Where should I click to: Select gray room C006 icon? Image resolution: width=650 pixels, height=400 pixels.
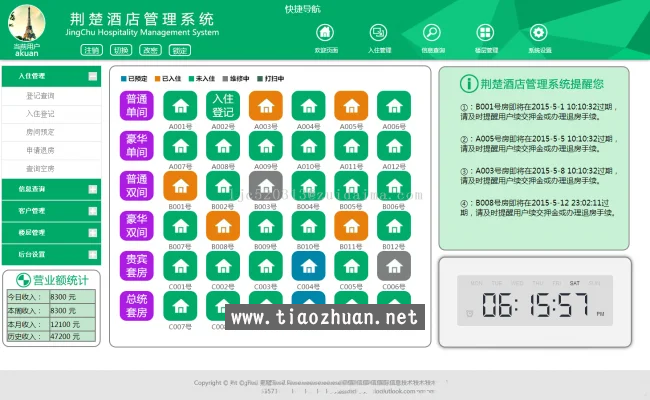click(394, 266)
